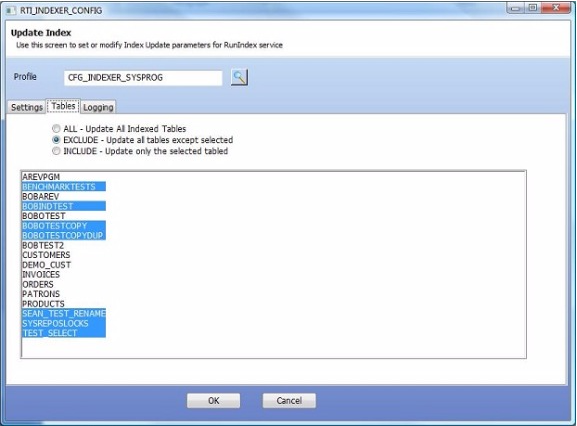Click BOBOTESTCOPYDUP list item
The image size is (577, 426).
64,235
